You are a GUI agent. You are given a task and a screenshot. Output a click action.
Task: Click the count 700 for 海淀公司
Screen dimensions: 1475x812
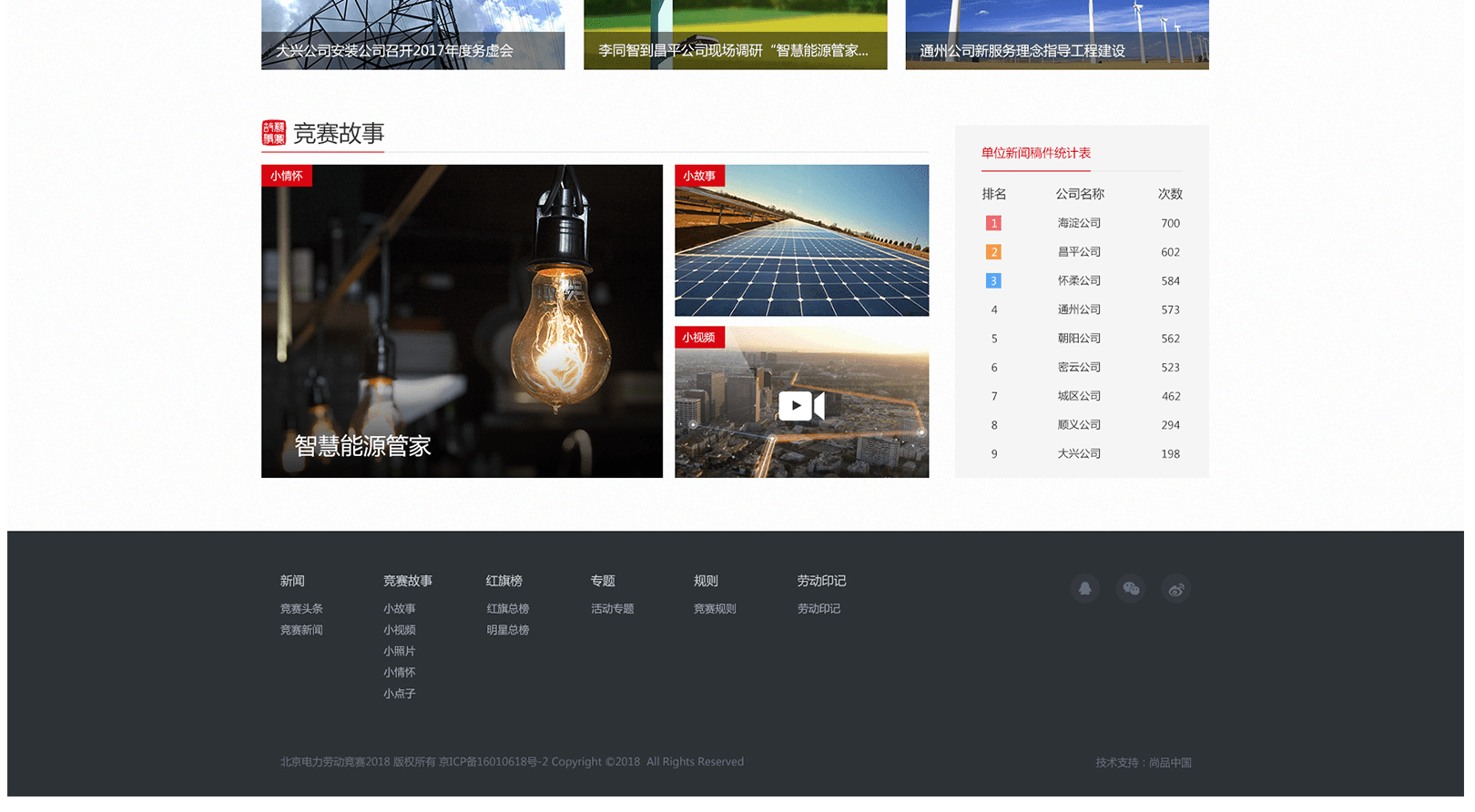pos(1170,223)
